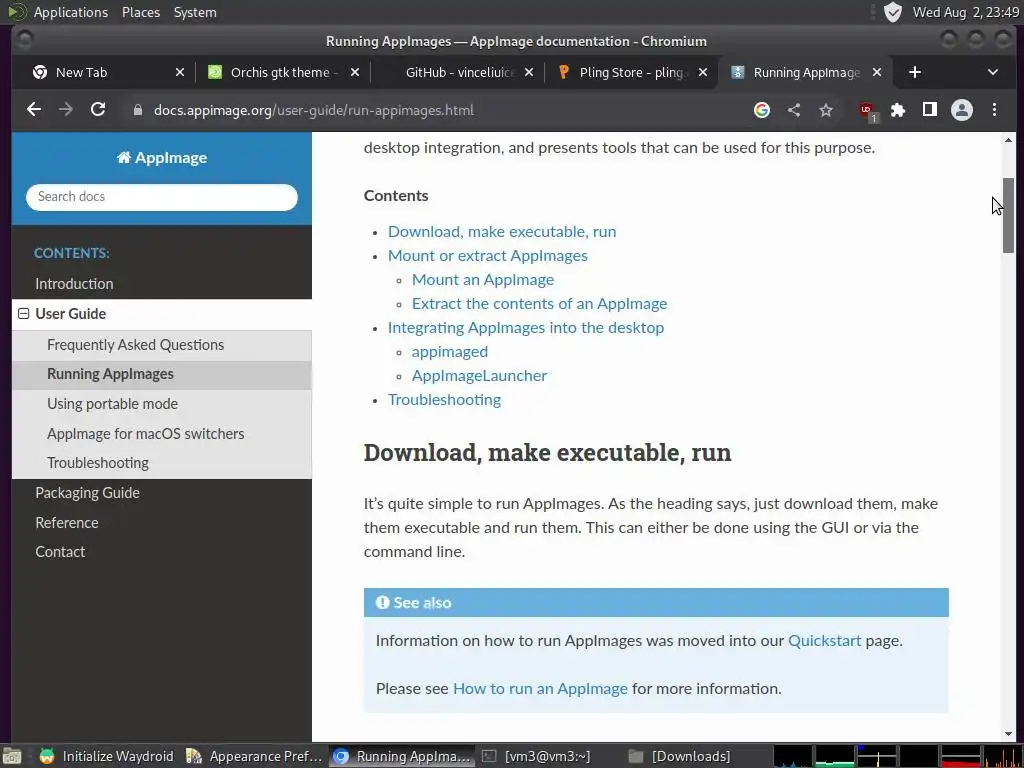This screenshot has width=1024, height=768.
Task: Close the Running AppImages tab
Action: pyautogui.click(x=877, y=72)
